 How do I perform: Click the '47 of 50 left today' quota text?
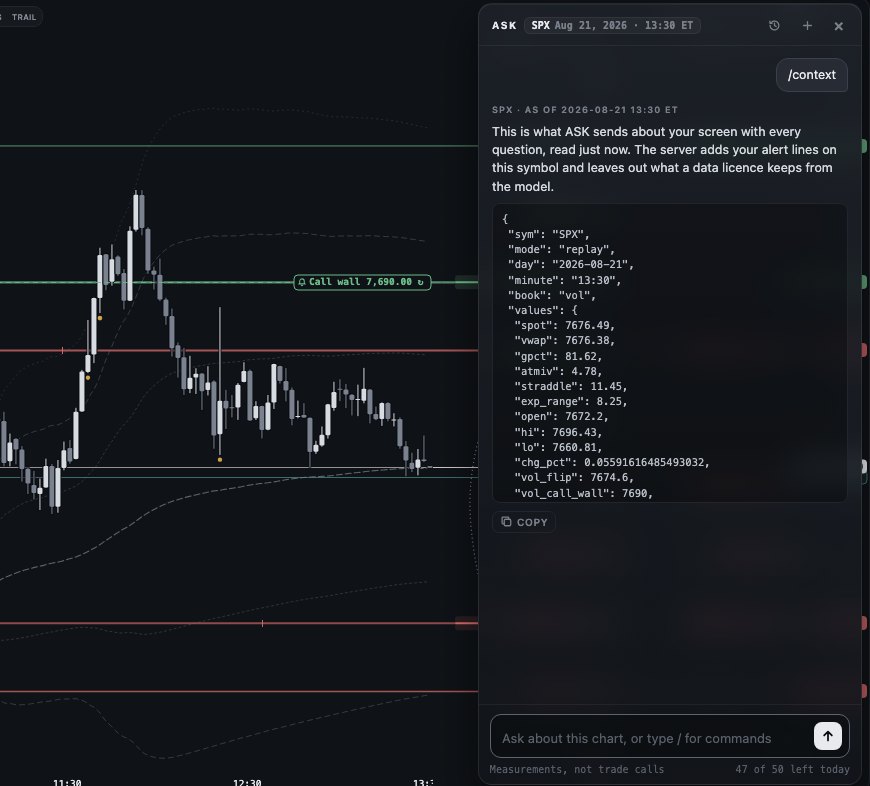(x=792, y=769)
